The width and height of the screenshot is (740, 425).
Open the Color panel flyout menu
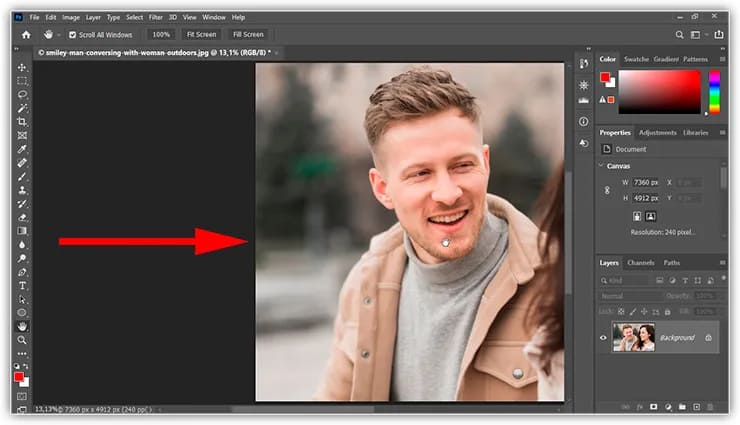point(722,59)
